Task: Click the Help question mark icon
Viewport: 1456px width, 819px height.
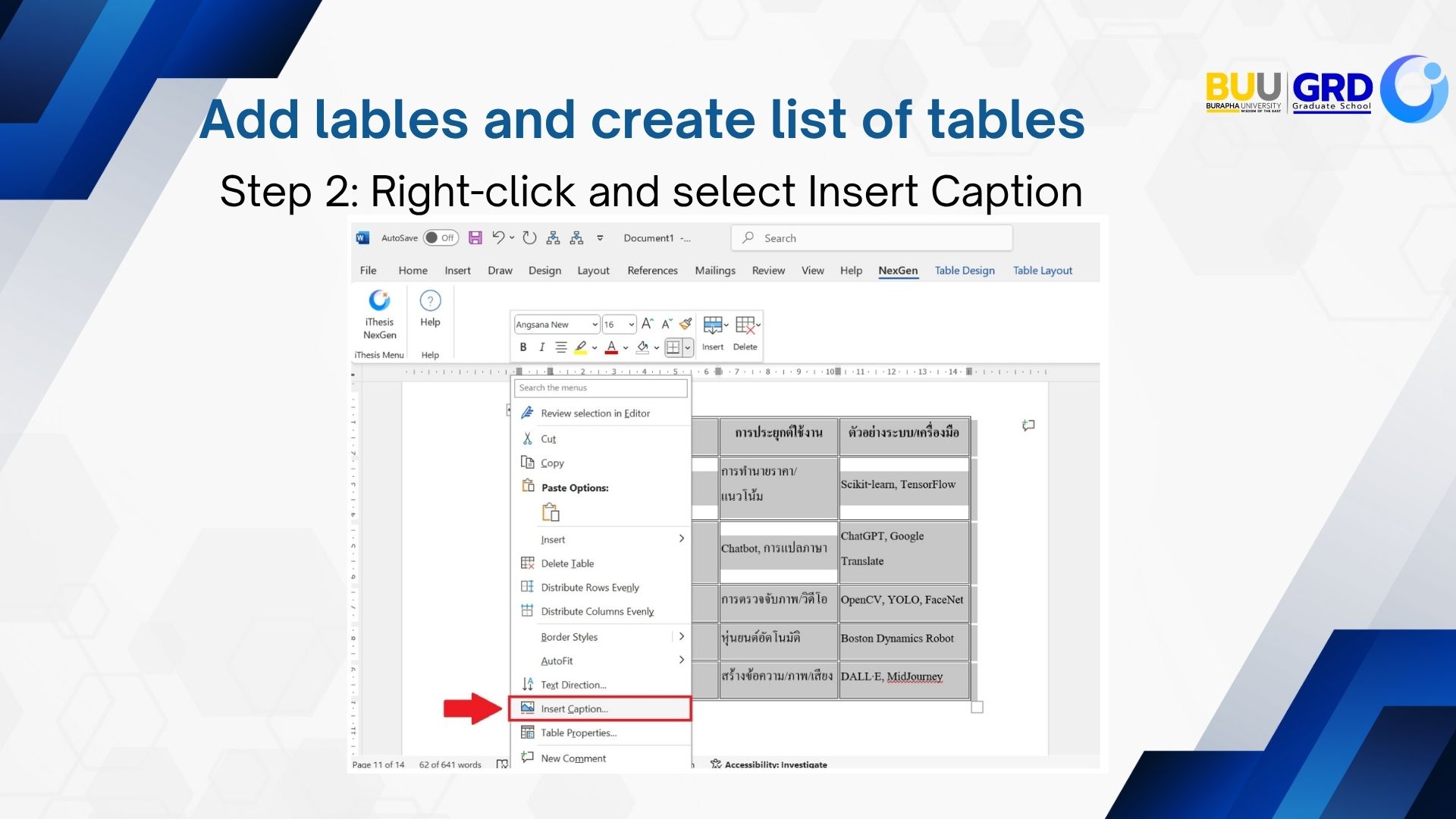Action: [x=430, y=301]
